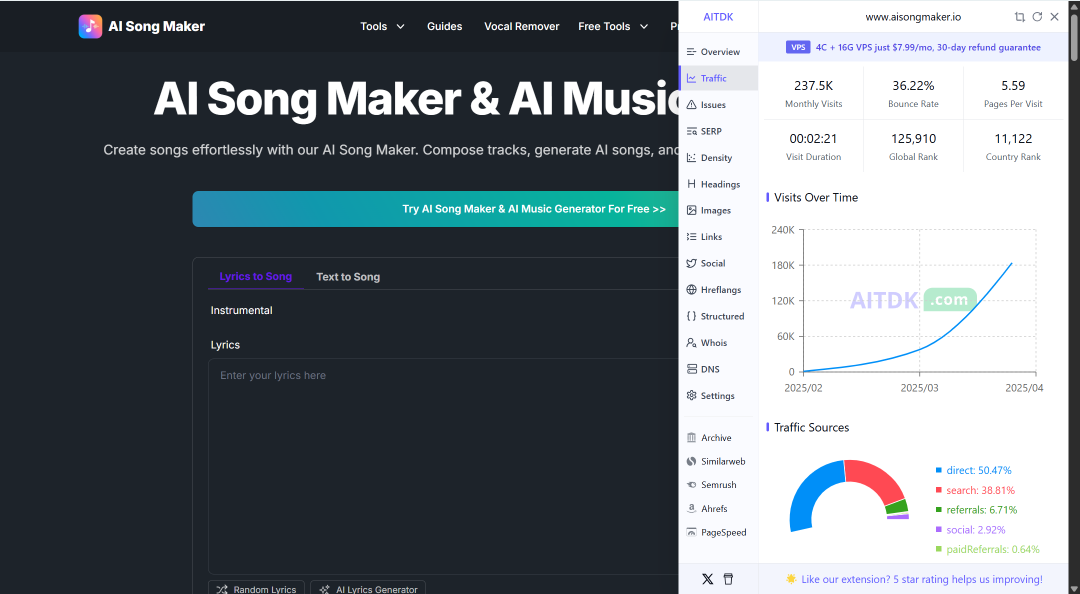The width and height of the screenshot is (1080, 594).
Task: Expand the Tools dropdown menu
Action: click(382, 26)
